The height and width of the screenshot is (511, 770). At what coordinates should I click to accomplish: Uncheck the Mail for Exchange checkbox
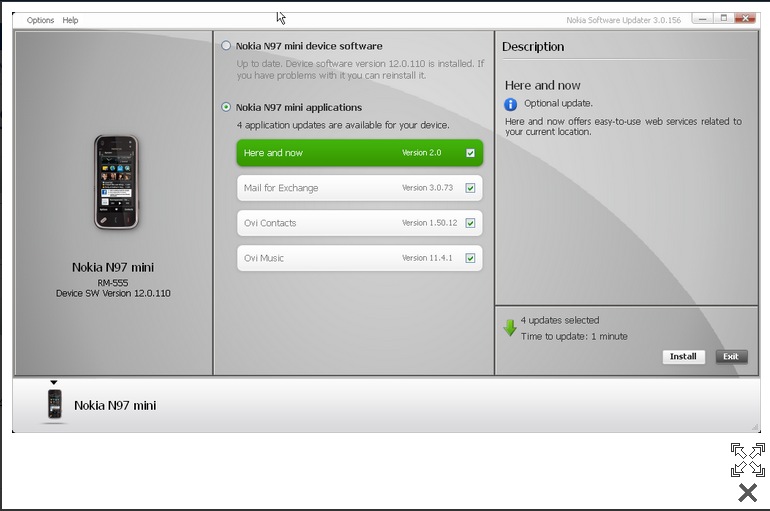[470, 188]
